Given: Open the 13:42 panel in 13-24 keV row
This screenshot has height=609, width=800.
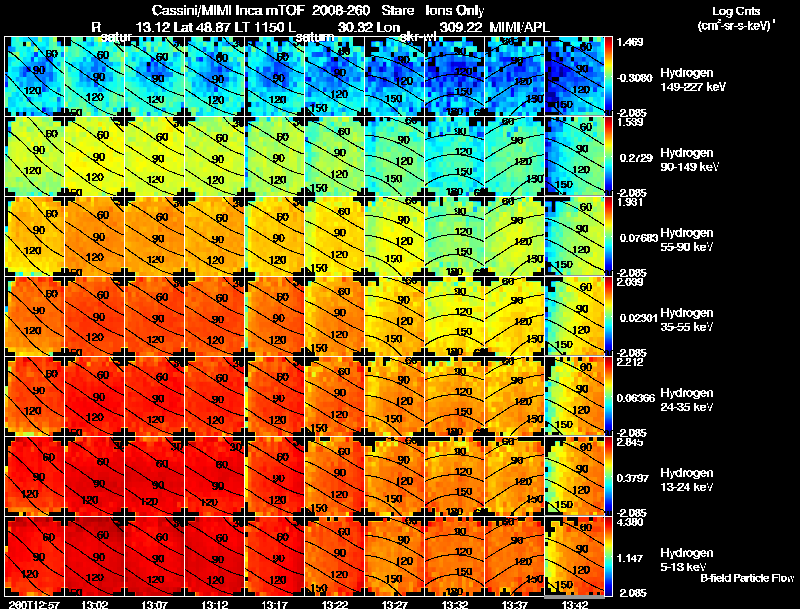Looking at the screenshot, I should pos(574,476).
